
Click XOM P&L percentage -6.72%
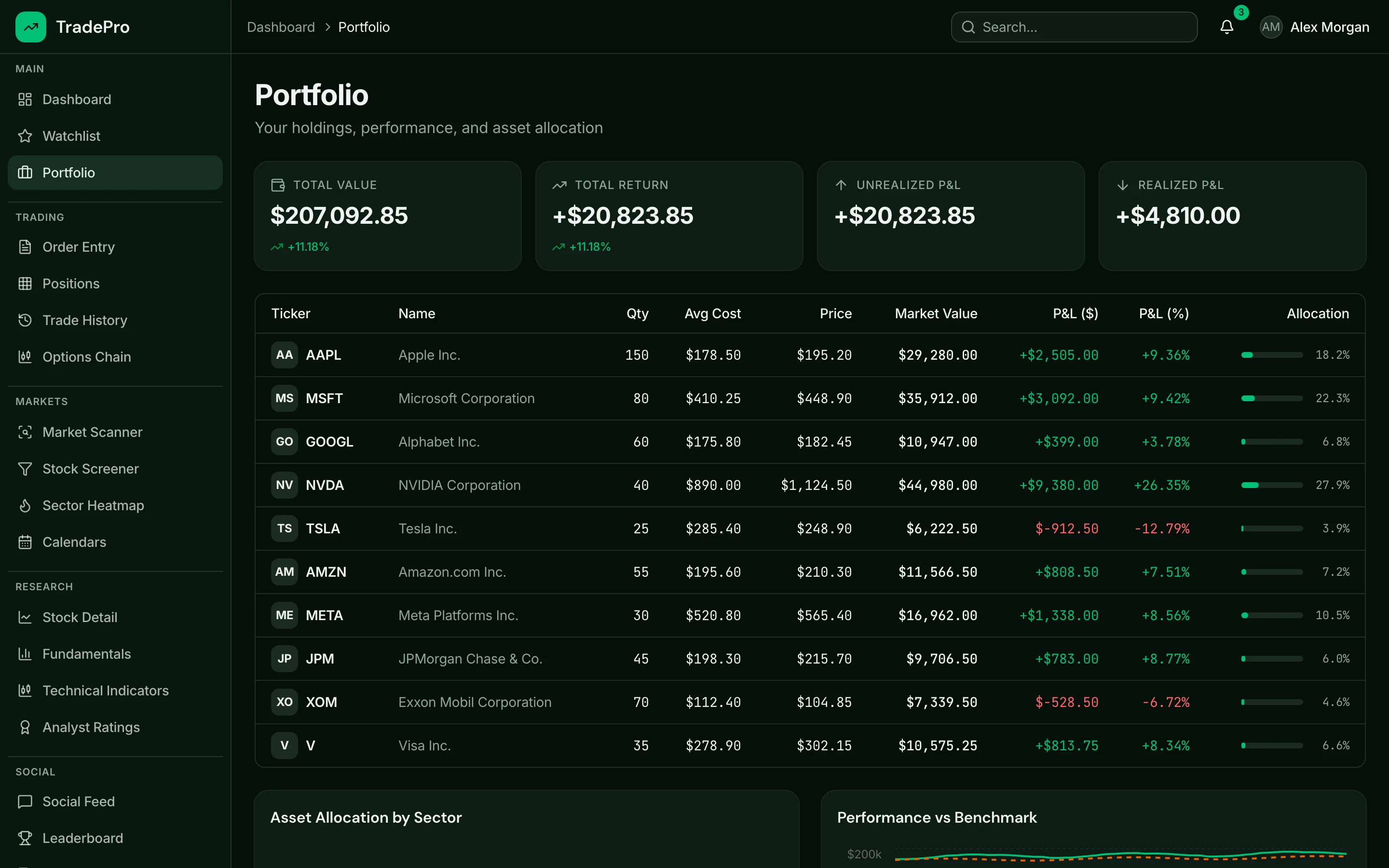coord(1165,702)
